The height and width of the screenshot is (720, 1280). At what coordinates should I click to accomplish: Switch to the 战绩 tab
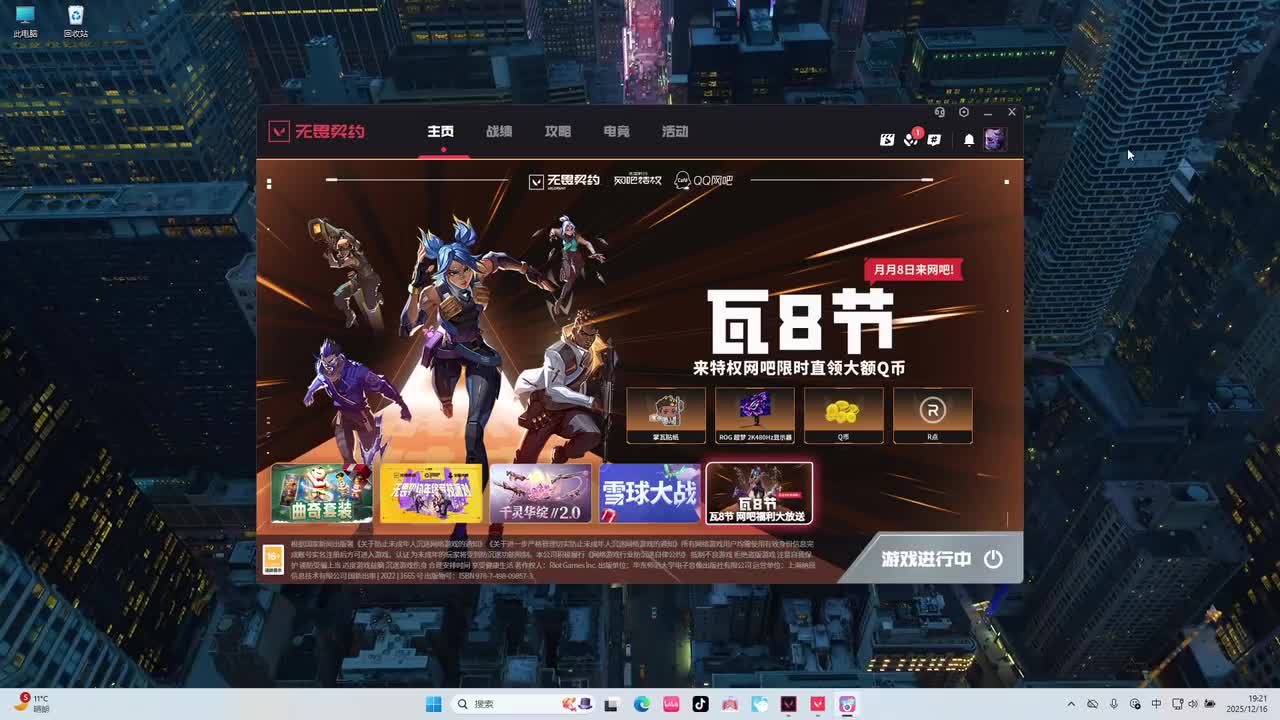coord(499,132)
